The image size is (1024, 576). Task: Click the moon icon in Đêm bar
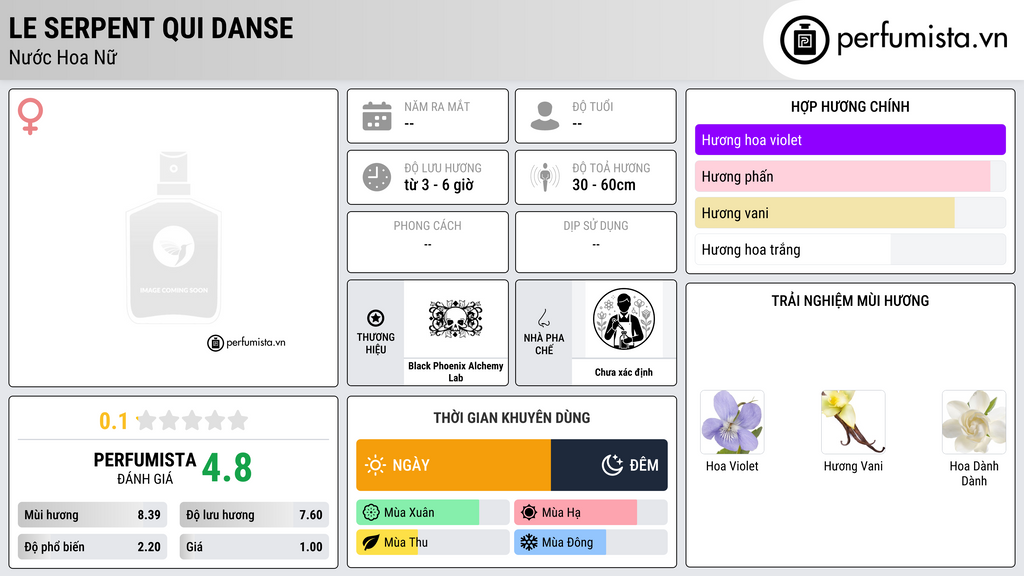pos(612,465)
